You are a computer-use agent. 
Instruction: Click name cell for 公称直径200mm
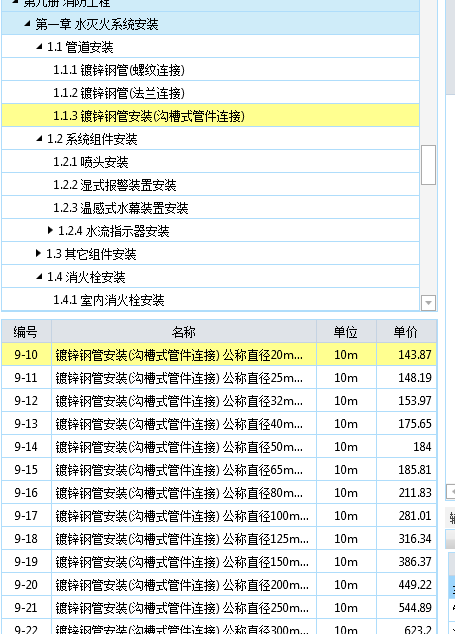[x=184, y=585]
